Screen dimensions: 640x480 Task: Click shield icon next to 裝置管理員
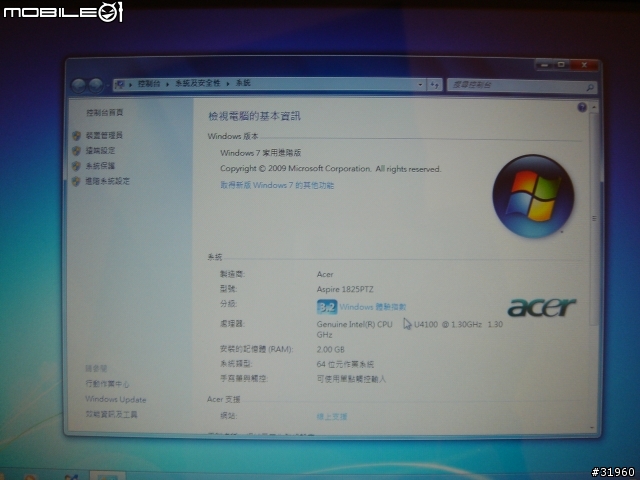76,136
